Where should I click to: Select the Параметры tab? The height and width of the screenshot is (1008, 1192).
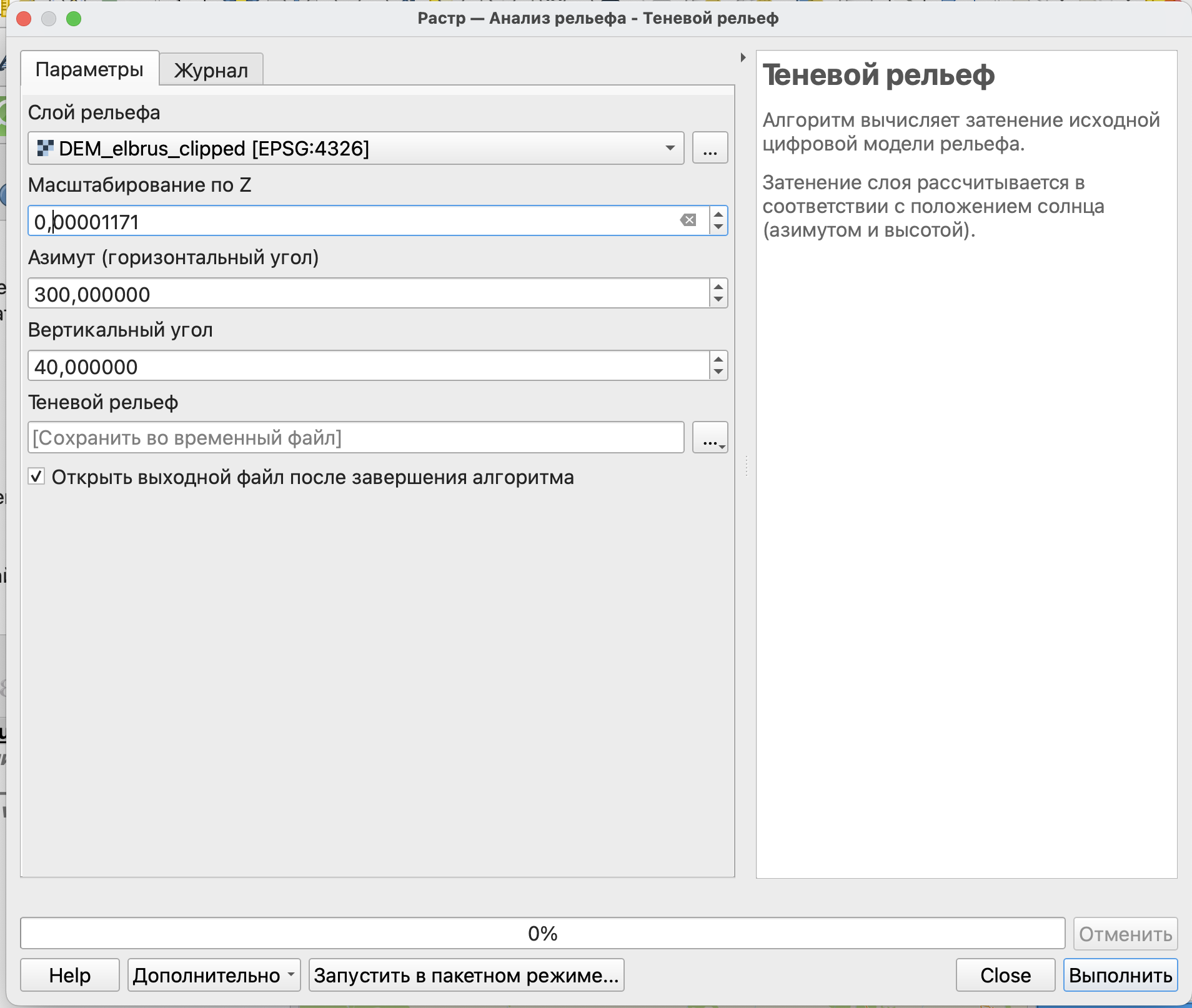point(89,69)
